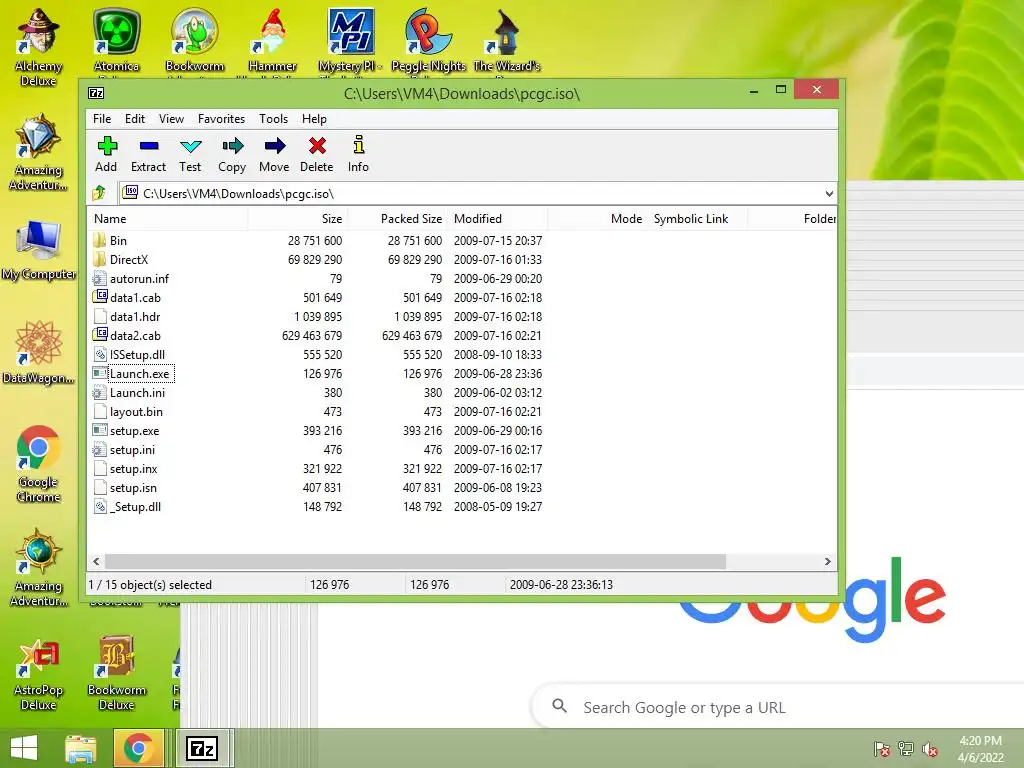Sort by Mode column header
This screenshot has width=1024, height=768.
click(598, 219)
